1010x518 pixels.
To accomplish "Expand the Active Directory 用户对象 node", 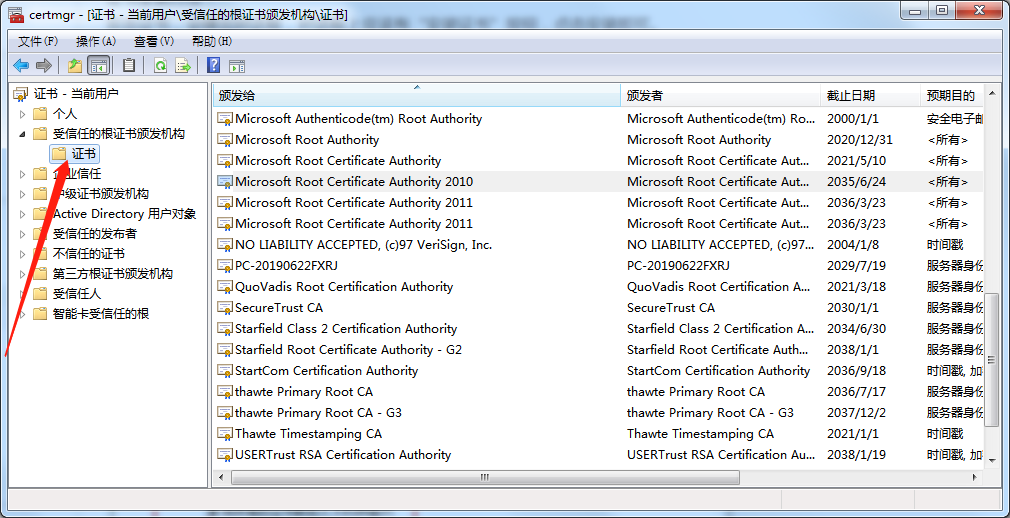I will click(x=23, y=214).
